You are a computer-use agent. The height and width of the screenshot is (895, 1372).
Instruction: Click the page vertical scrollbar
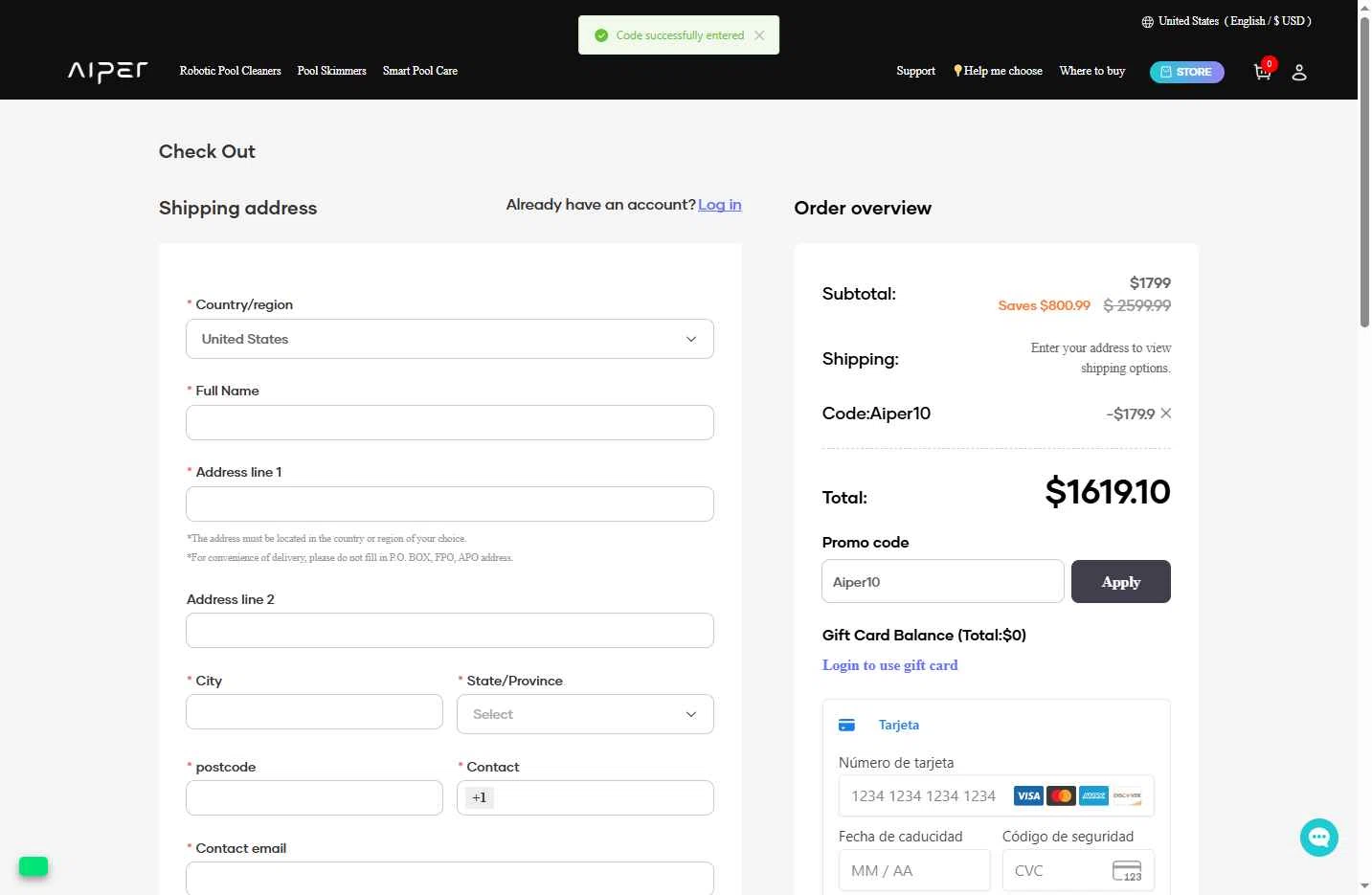click(1364, 172)
